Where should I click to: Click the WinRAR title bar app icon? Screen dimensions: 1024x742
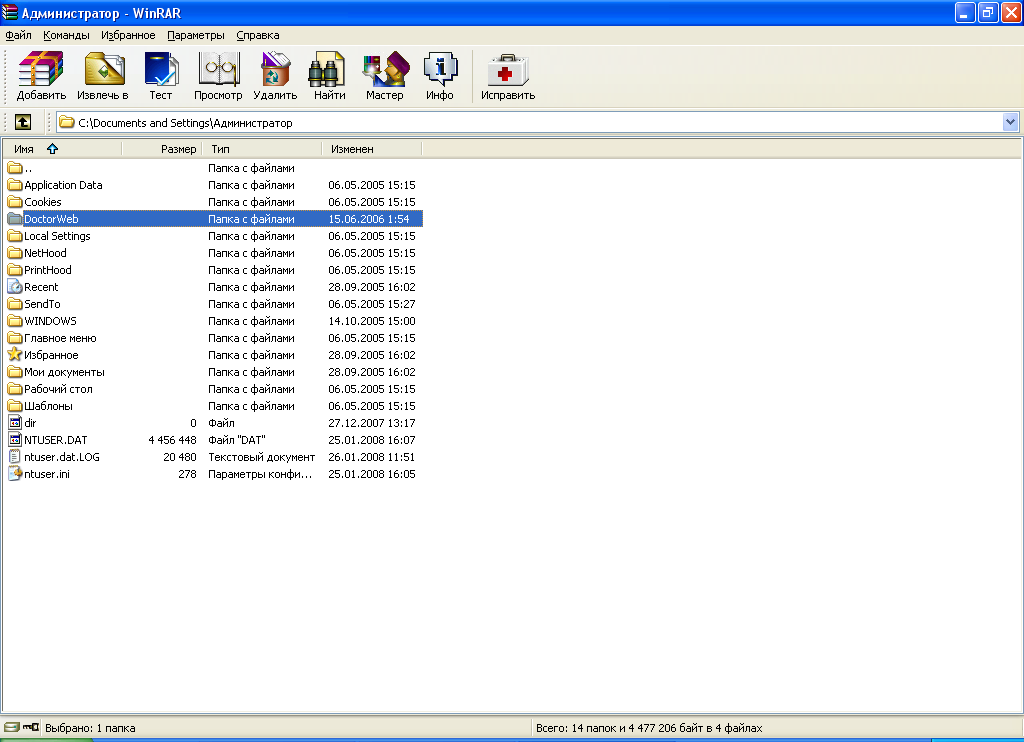pyautogui.click(x=10, y=12)
